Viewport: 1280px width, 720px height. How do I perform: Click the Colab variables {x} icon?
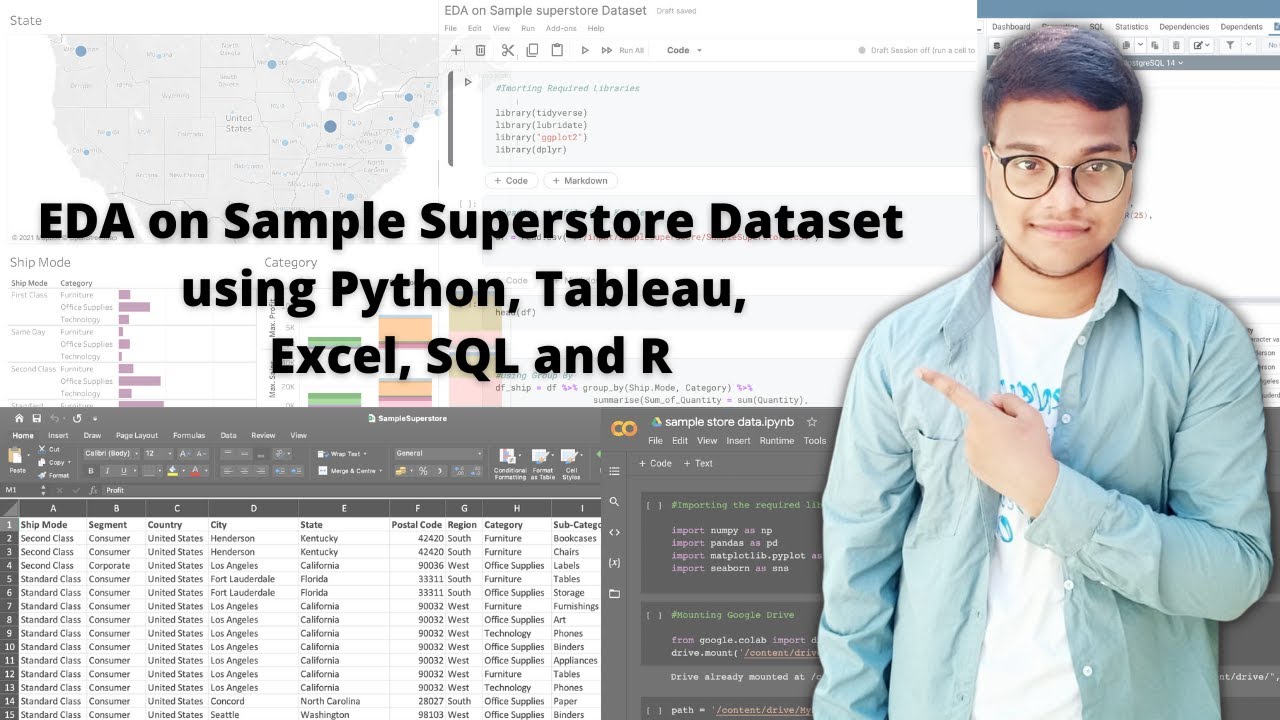pos(614,562)
